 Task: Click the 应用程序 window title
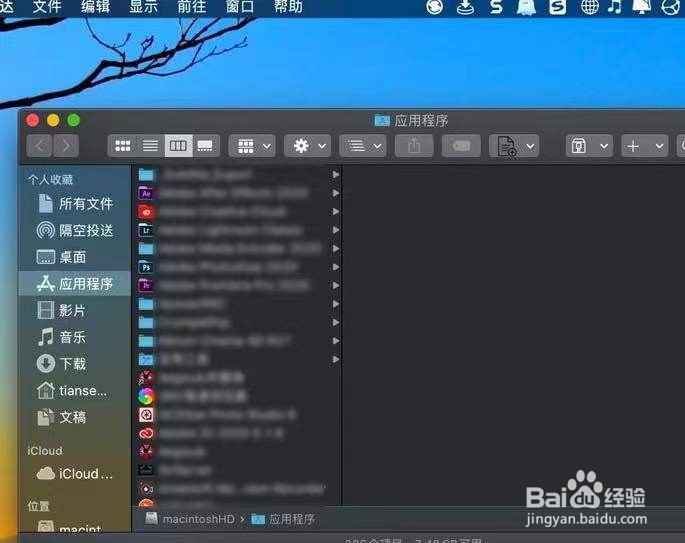412,121
